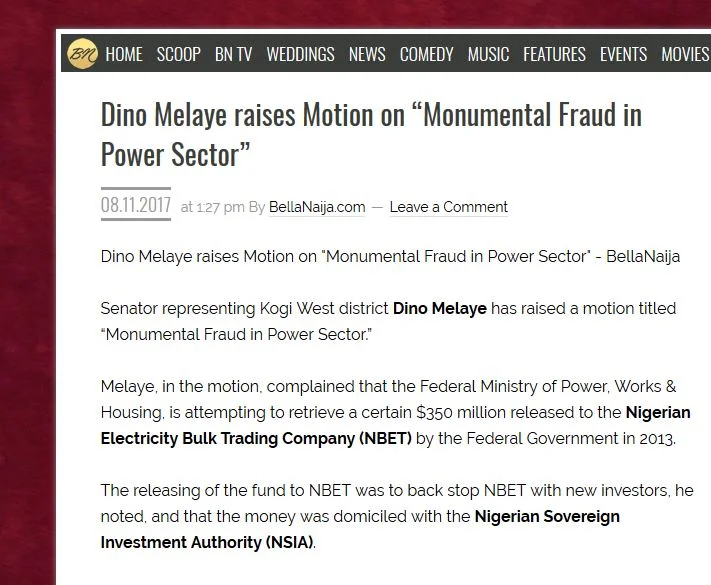Screen dimensions: 711x585
Task: Click the article subtitle line ending BellaNaija
Action: click(390, 257)
